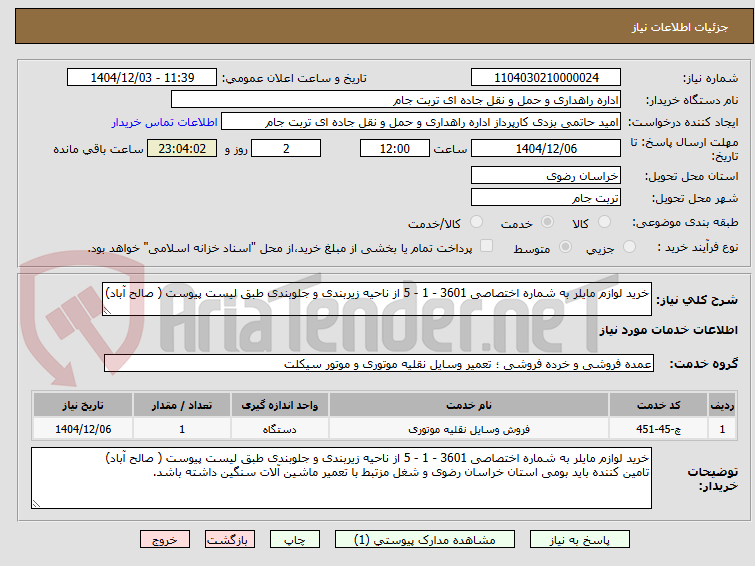Click the ردیف column header
The image size is (755, 566).
(722, 405)
